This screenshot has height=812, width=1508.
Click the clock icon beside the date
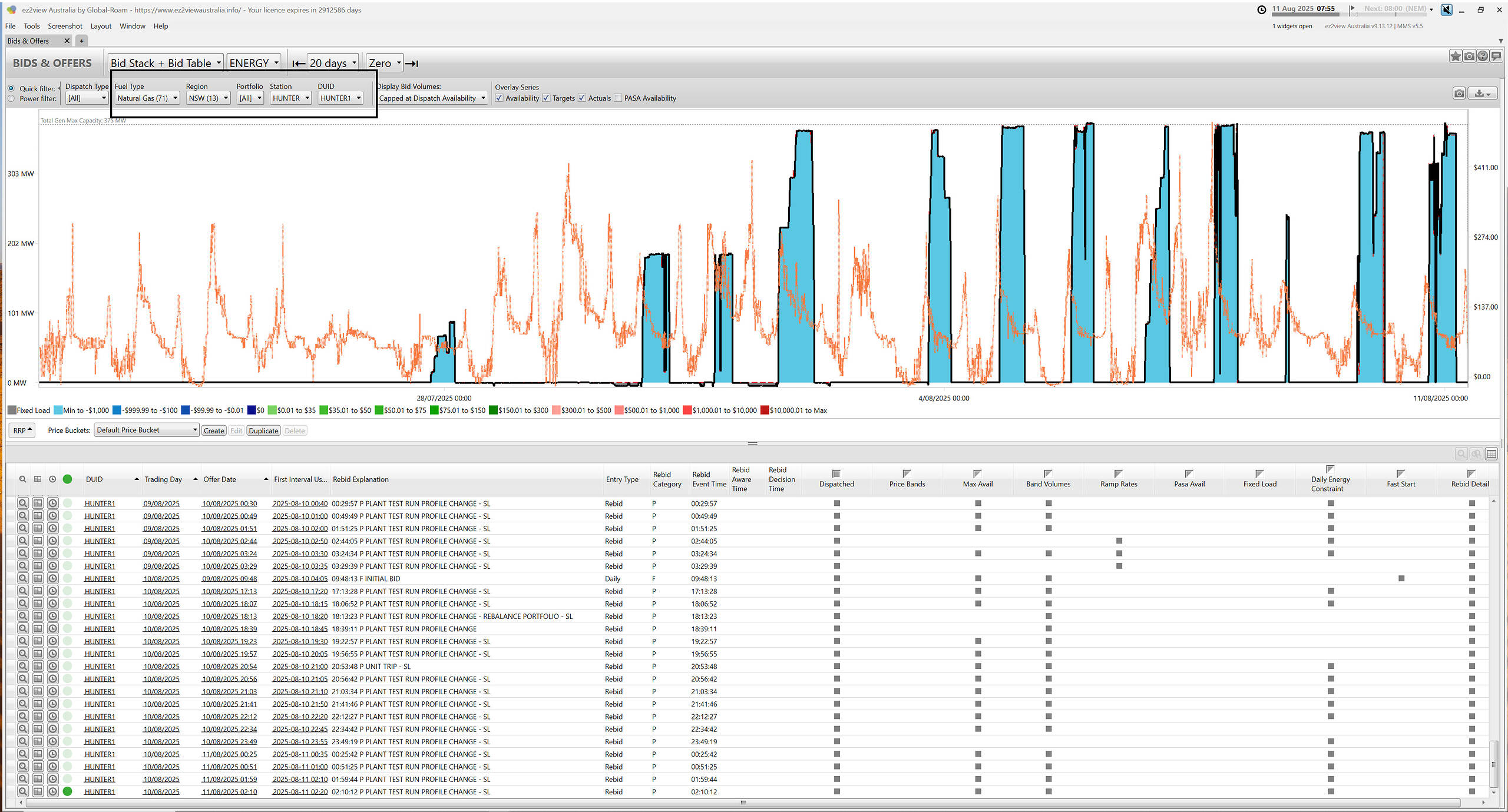click(1261, 9)
